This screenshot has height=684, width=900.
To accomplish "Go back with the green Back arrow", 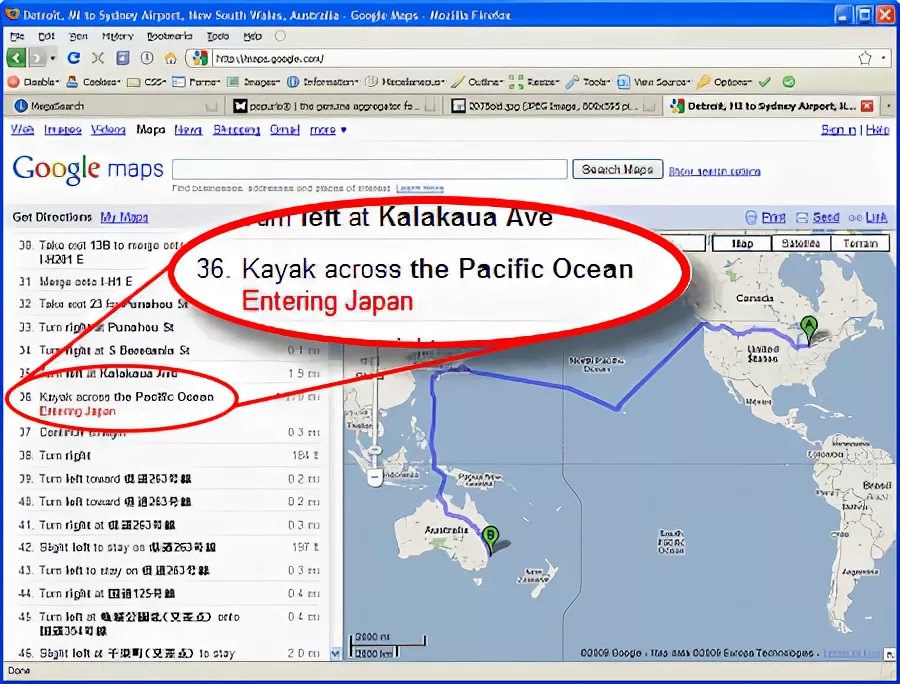I will [16, 58].
